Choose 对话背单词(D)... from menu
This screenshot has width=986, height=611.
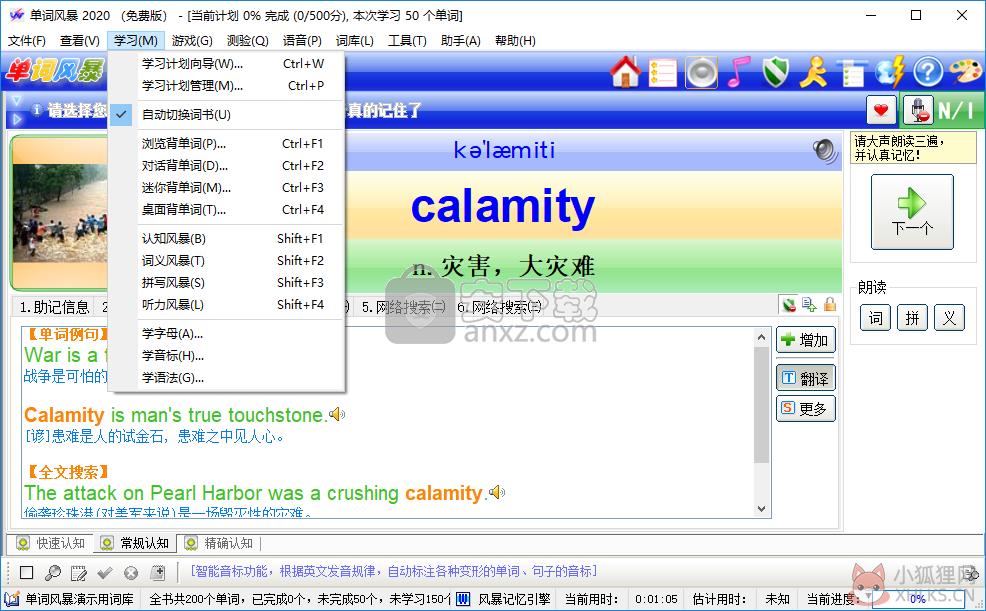click(226, 165)
